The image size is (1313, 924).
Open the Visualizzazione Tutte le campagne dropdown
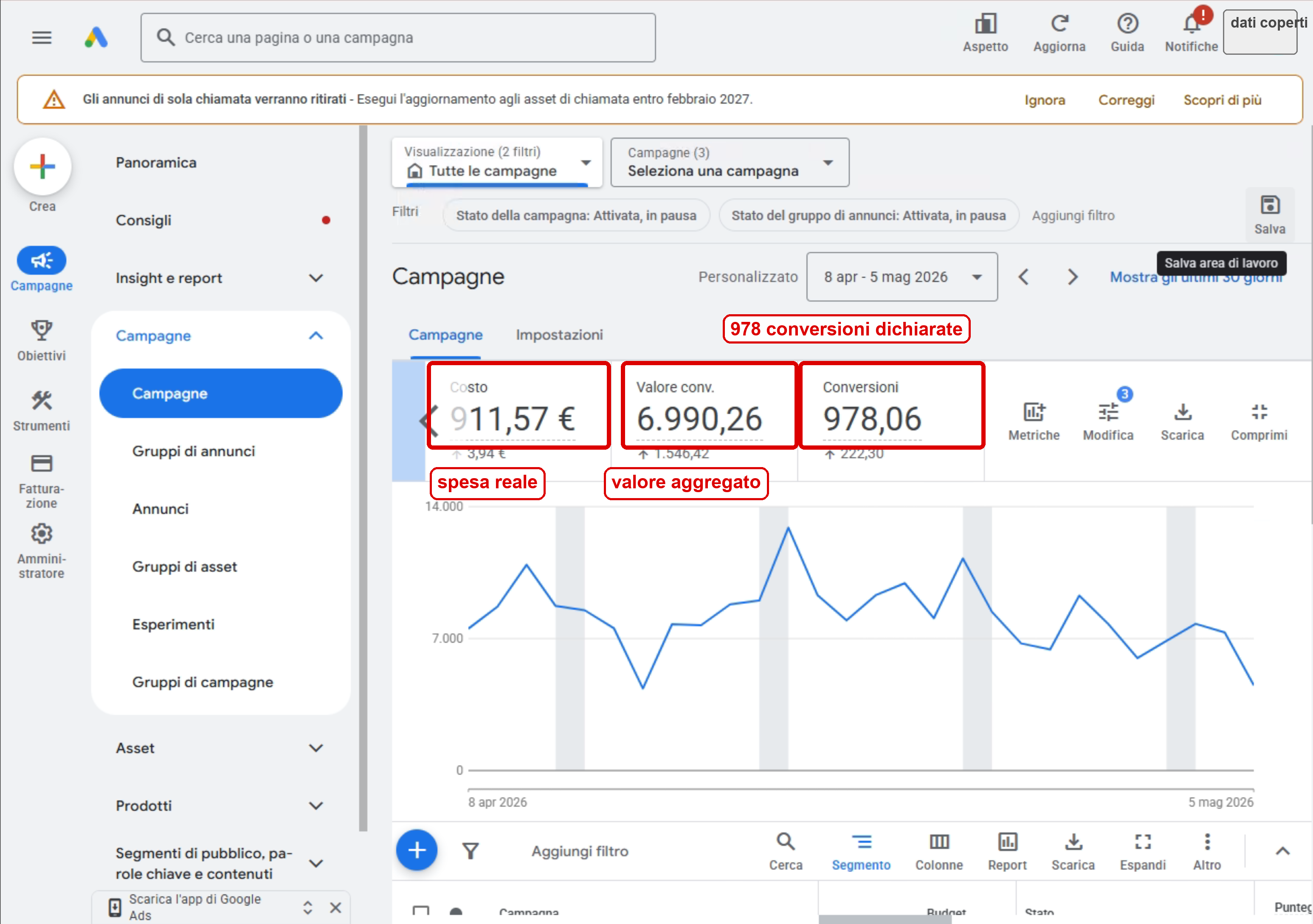[x=497, y=162]
